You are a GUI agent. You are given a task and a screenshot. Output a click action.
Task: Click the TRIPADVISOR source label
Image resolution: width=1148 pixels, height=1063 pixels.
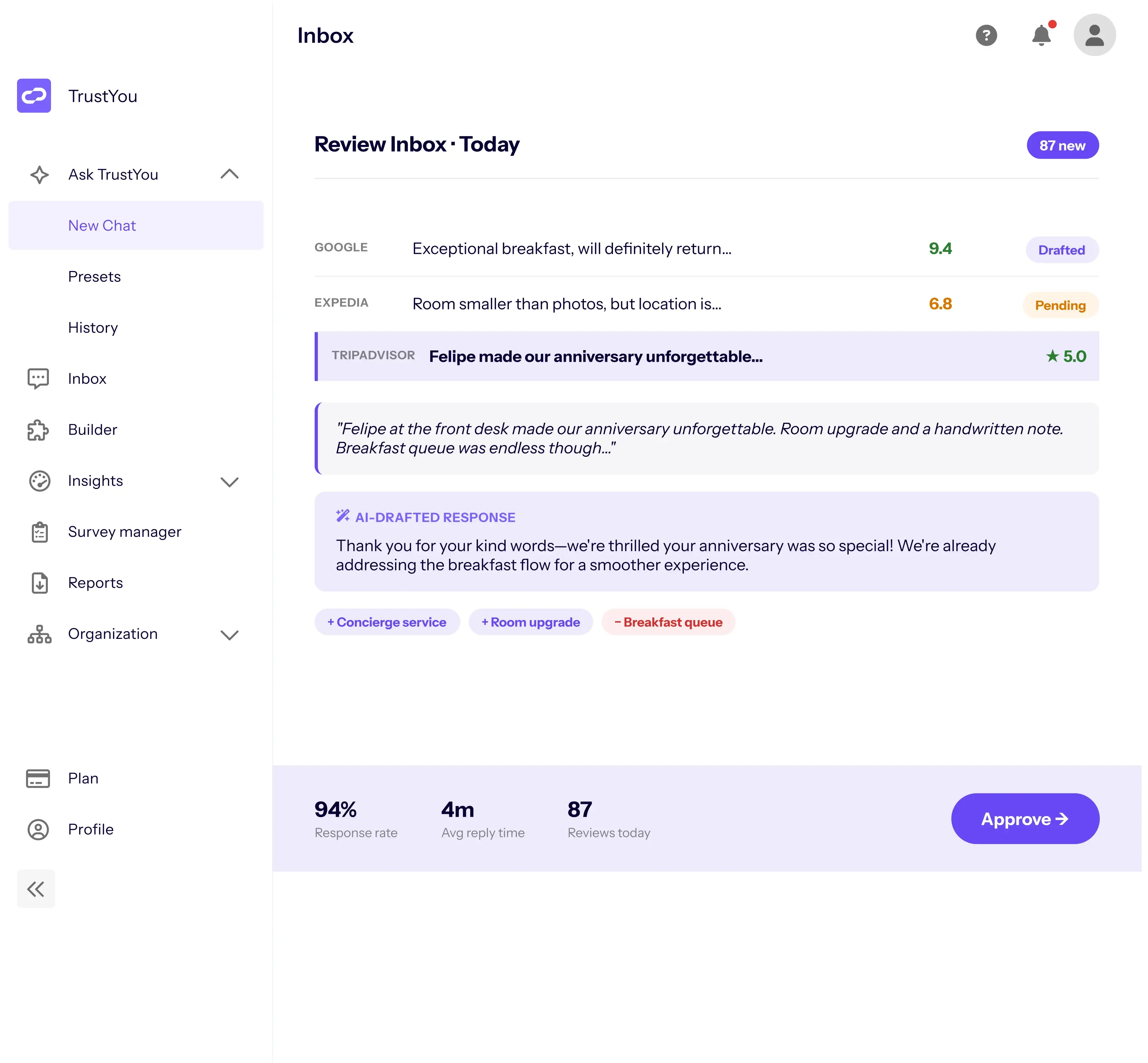(x=373, y=355)
